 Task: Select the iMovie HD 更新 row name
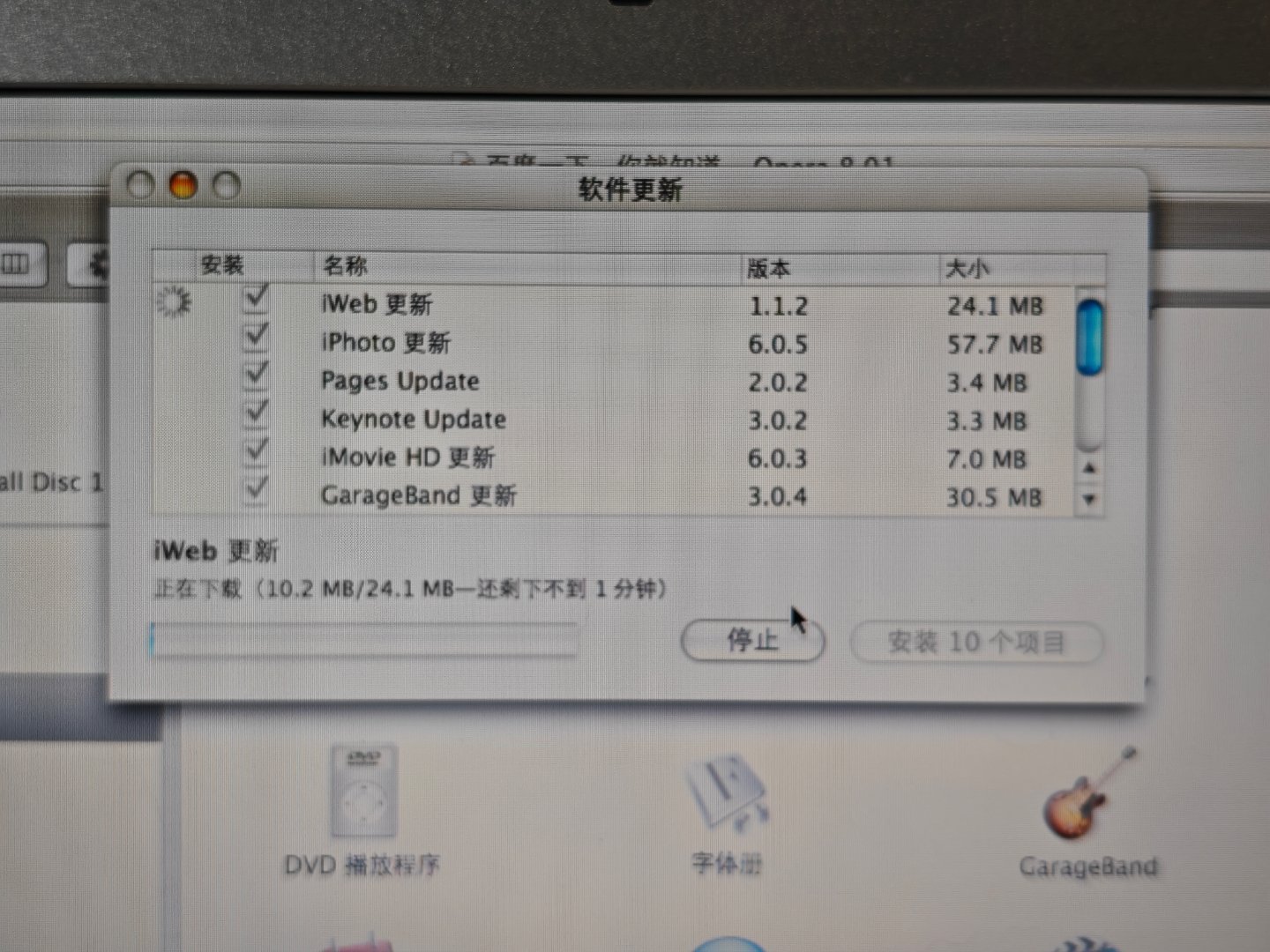[x=407, y=457]
